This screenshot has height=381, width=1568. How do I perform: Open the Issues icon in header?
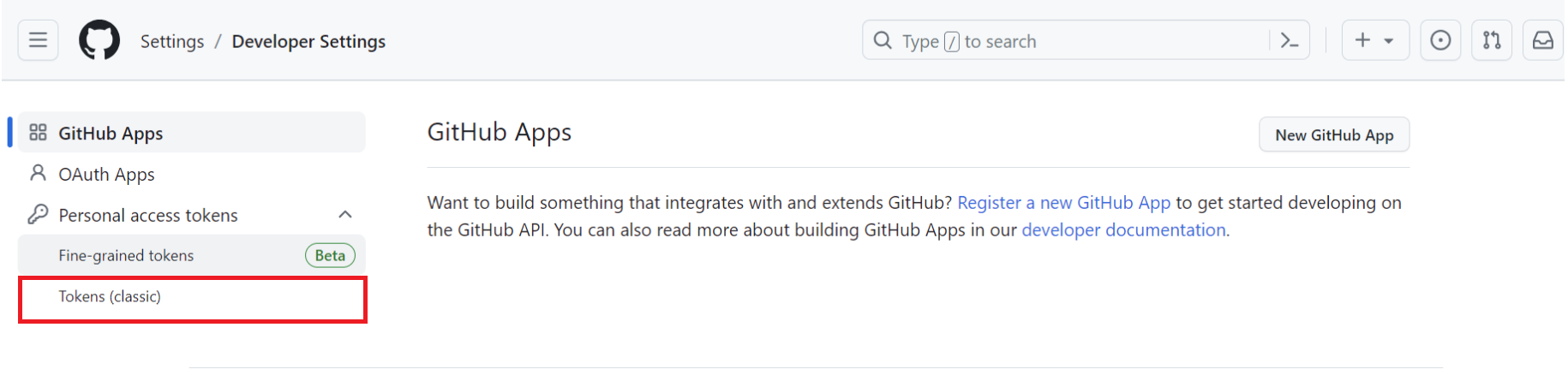click(1440, 40)
